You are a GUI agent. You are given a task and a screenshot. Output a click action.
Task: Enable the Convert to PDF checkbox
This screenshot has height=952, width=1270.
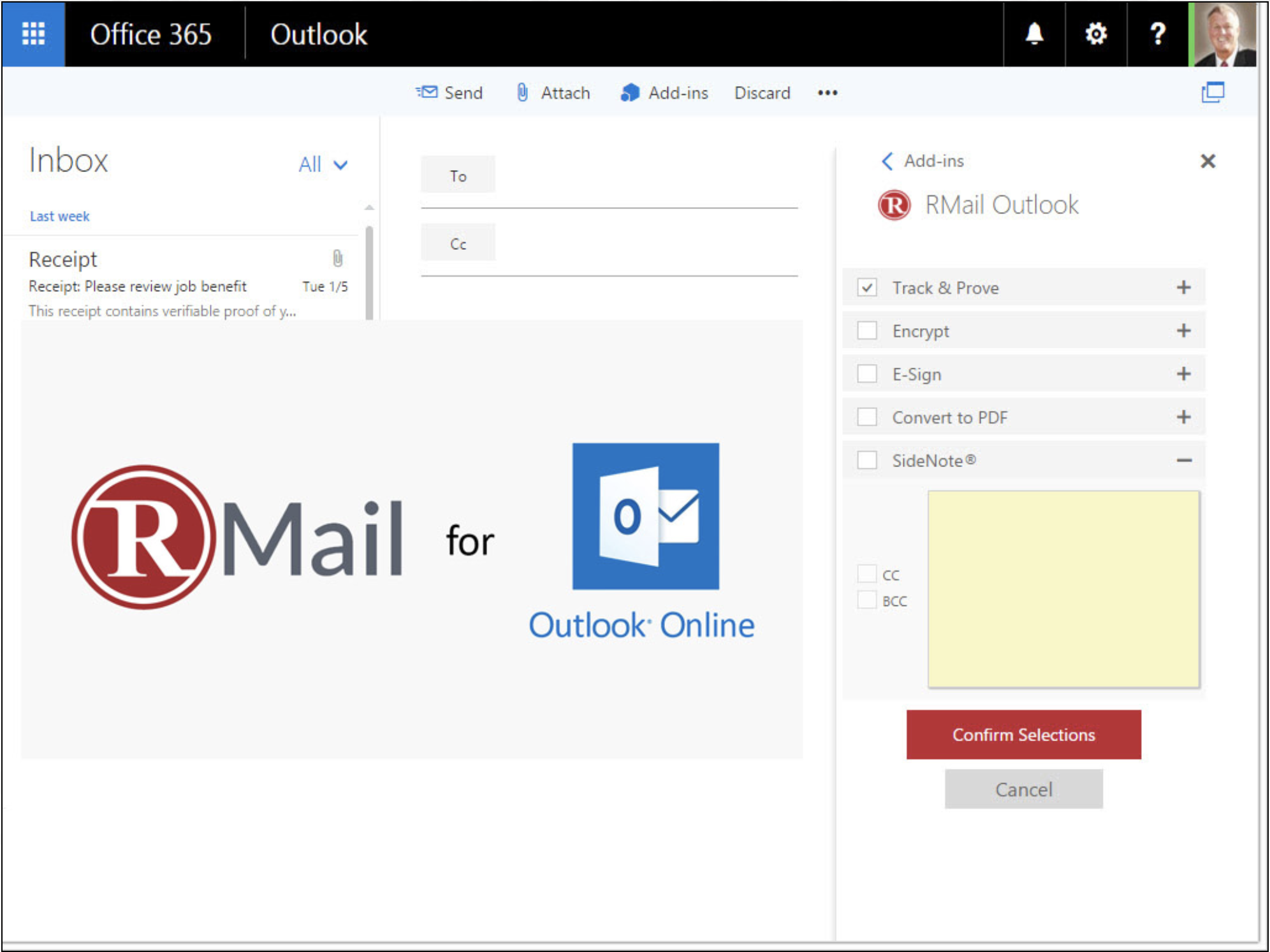[866, 417]
